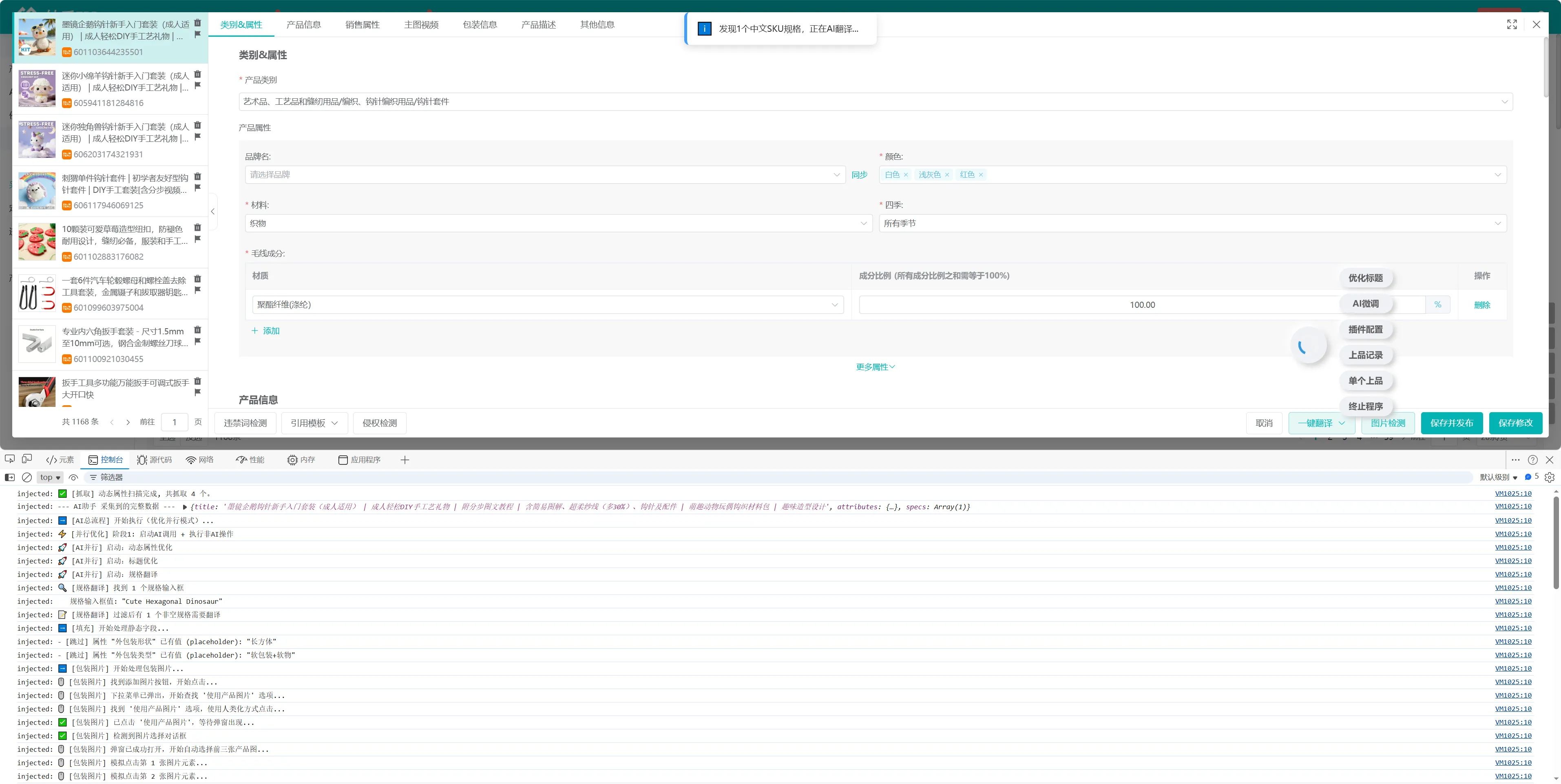Viewport: 1561px width, 784px height.
Task: Click the 优化标题 floating button
Action: click(1366, 278)
